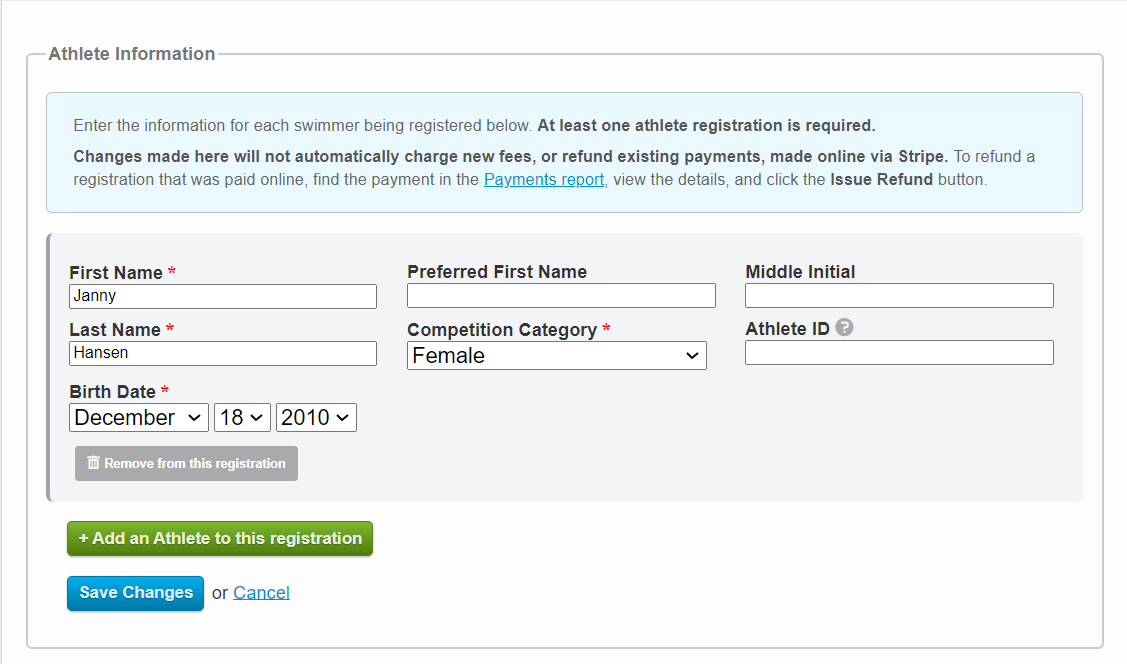Focus the First Name field containing Janny
The image size is (1127, 664).
[x=222, y=296]
